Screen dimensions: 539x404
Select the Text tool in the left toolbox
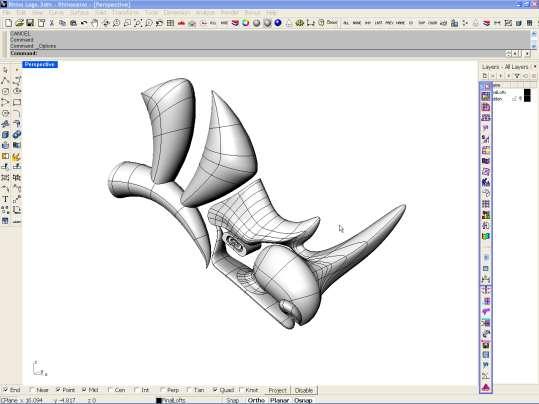pyautogui.click(x=5, y=199)
